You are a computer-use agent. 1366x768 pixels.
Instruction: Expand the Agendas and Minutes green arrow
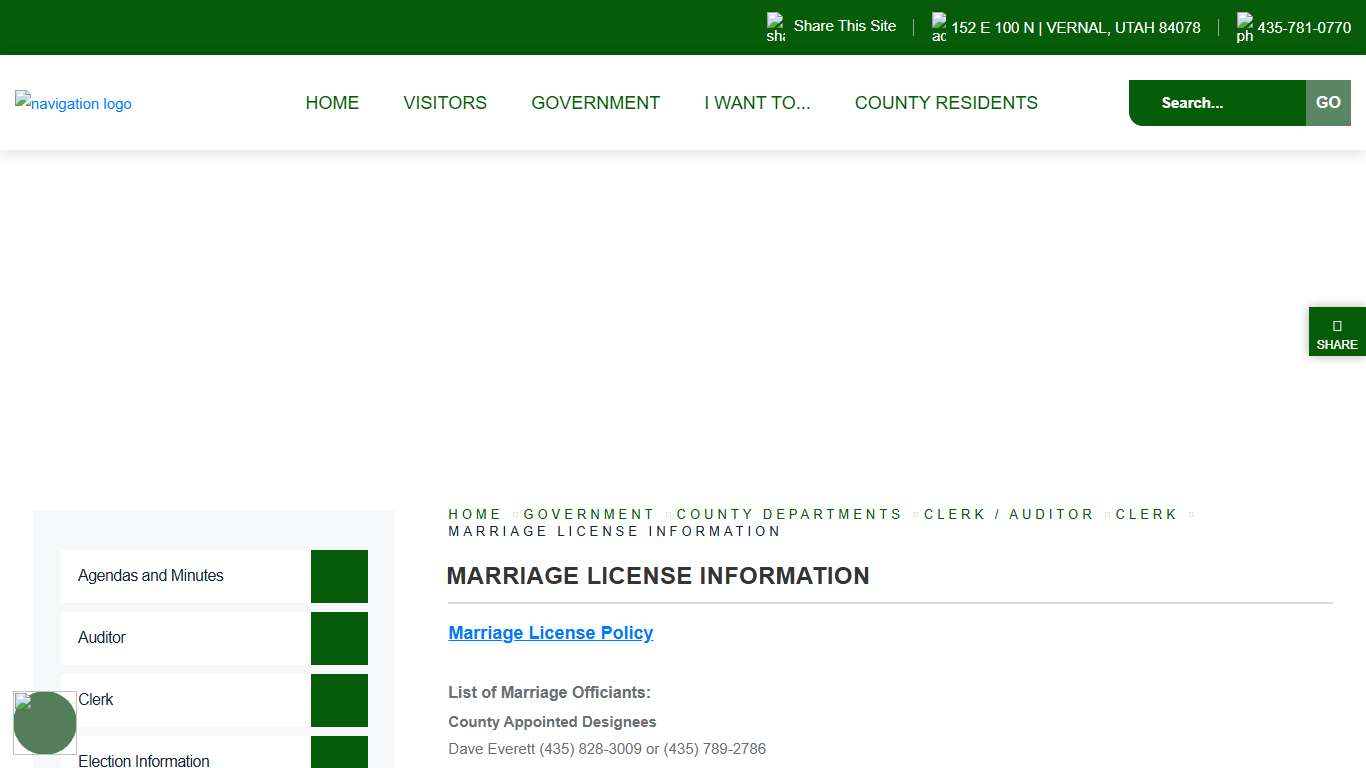339,576
